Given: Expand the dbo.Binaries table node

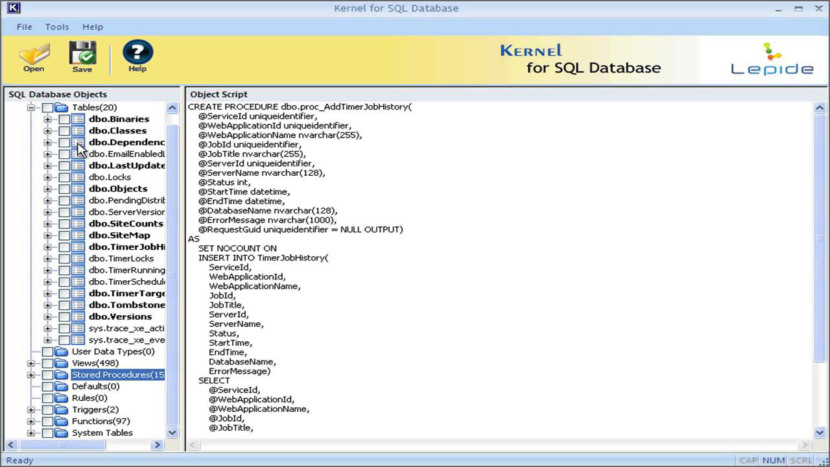Looking at the screenshot, I should click(x=48, y=119).
